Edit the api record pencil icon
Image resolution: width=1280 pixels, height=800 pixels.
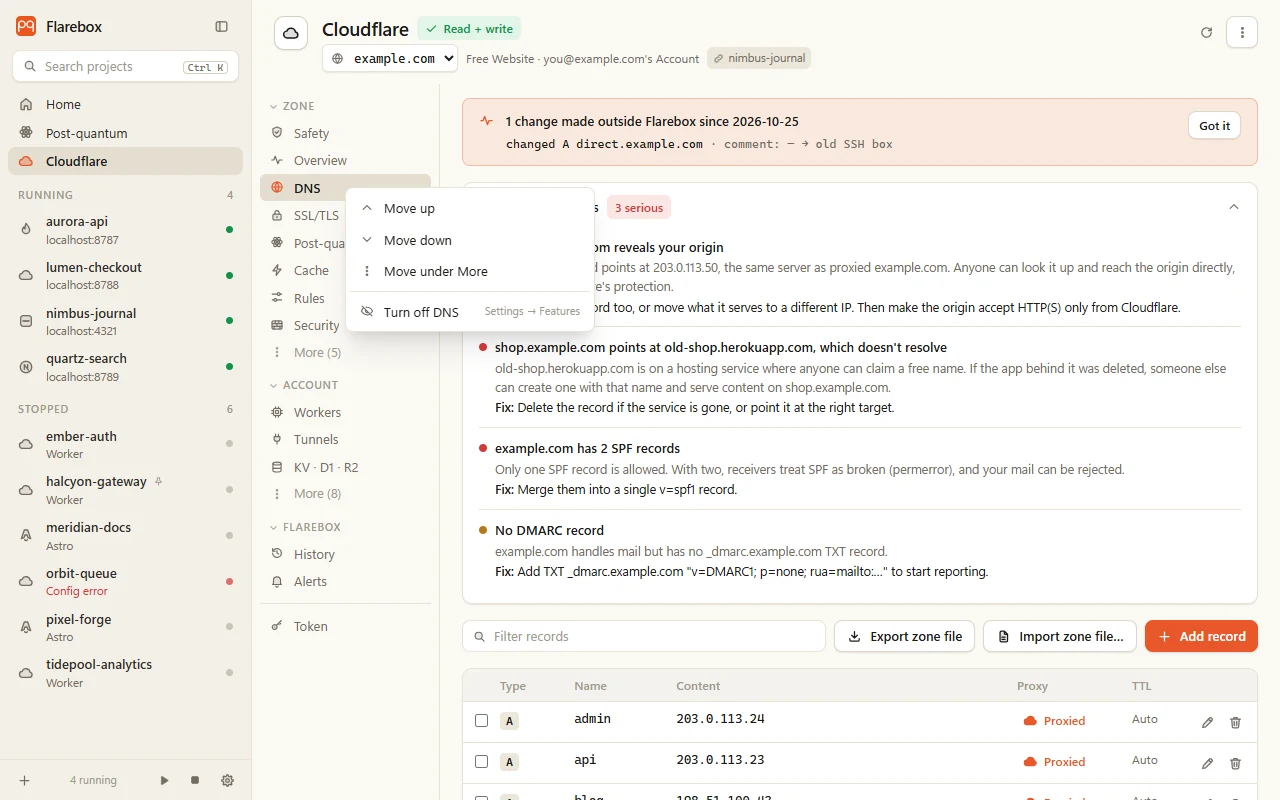pyautogui.click(x=1207, y=763)
